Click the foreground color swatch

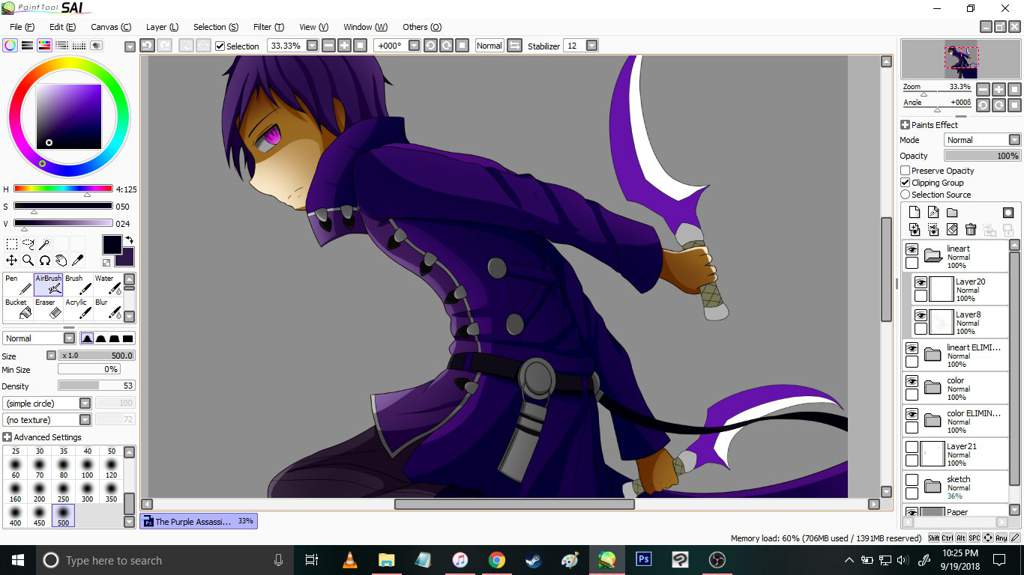pyautogui.click(x=112, y=245)
